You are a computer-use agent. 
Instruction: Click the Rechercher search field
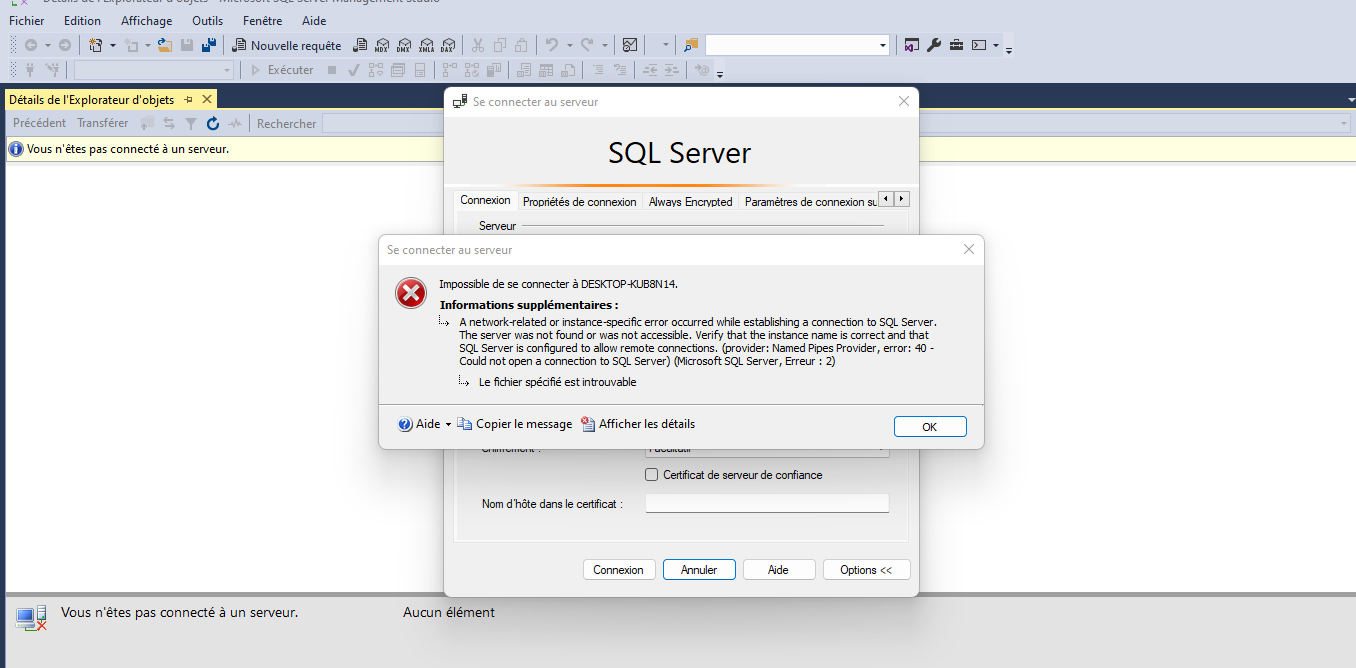tap(836, 124)
